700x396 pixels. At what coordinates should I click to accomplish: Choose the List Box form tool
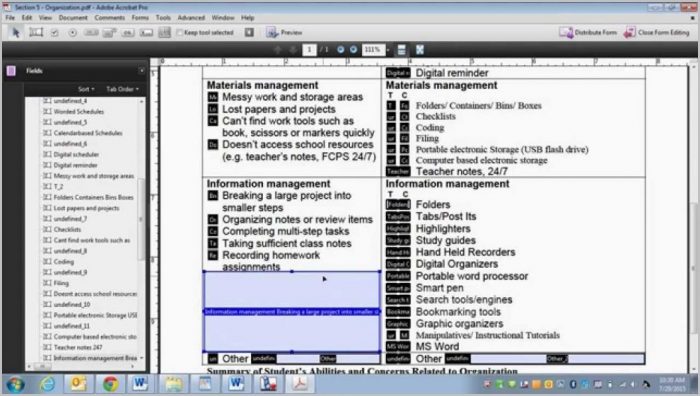click(x=91, y=33)
